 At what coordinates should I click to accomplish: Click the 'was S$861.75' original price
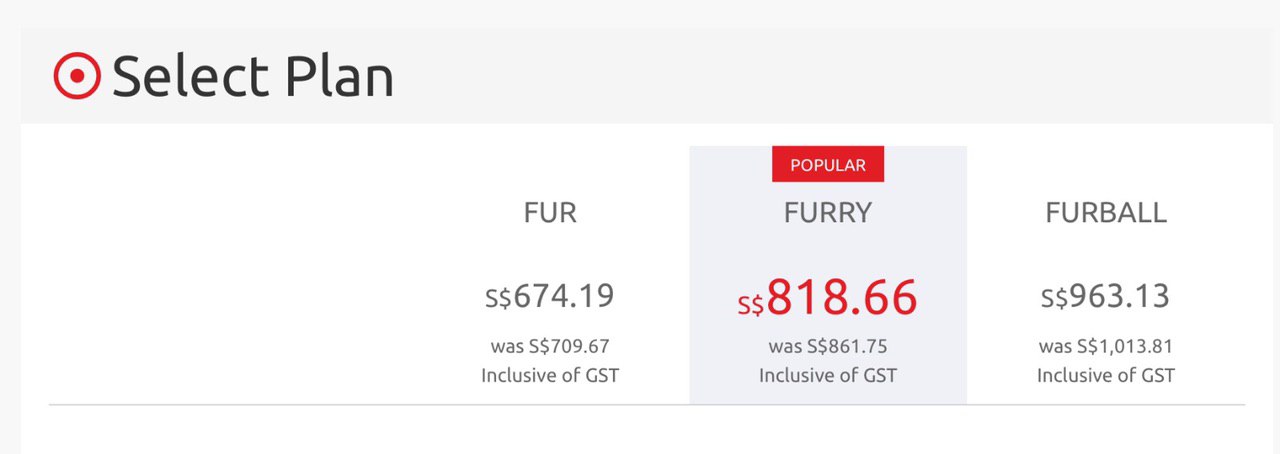pyautogui.click(x=827, y=347)
